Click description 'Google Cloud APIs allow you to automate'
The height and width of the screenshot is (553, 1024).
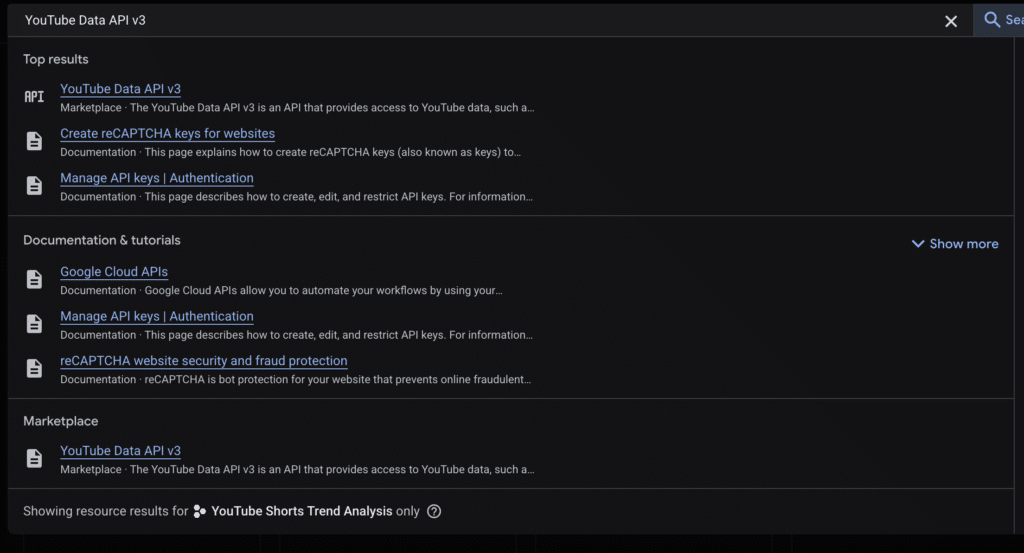(x=323, y=291)
